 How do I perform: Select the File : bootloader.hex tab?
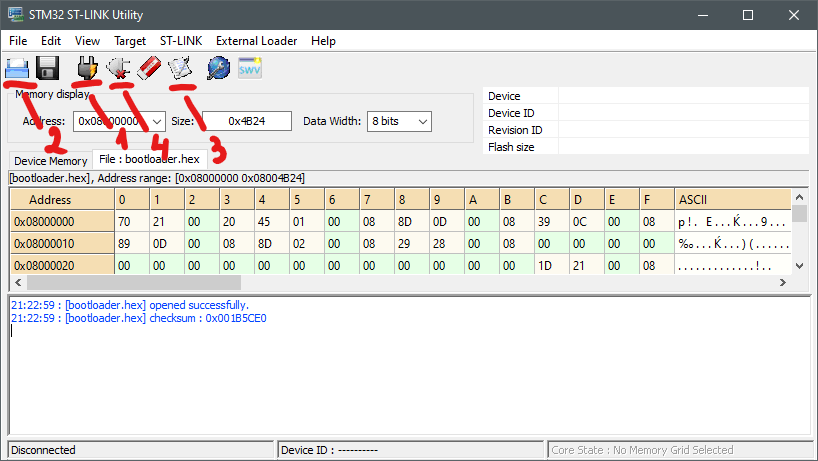point(149,159)
